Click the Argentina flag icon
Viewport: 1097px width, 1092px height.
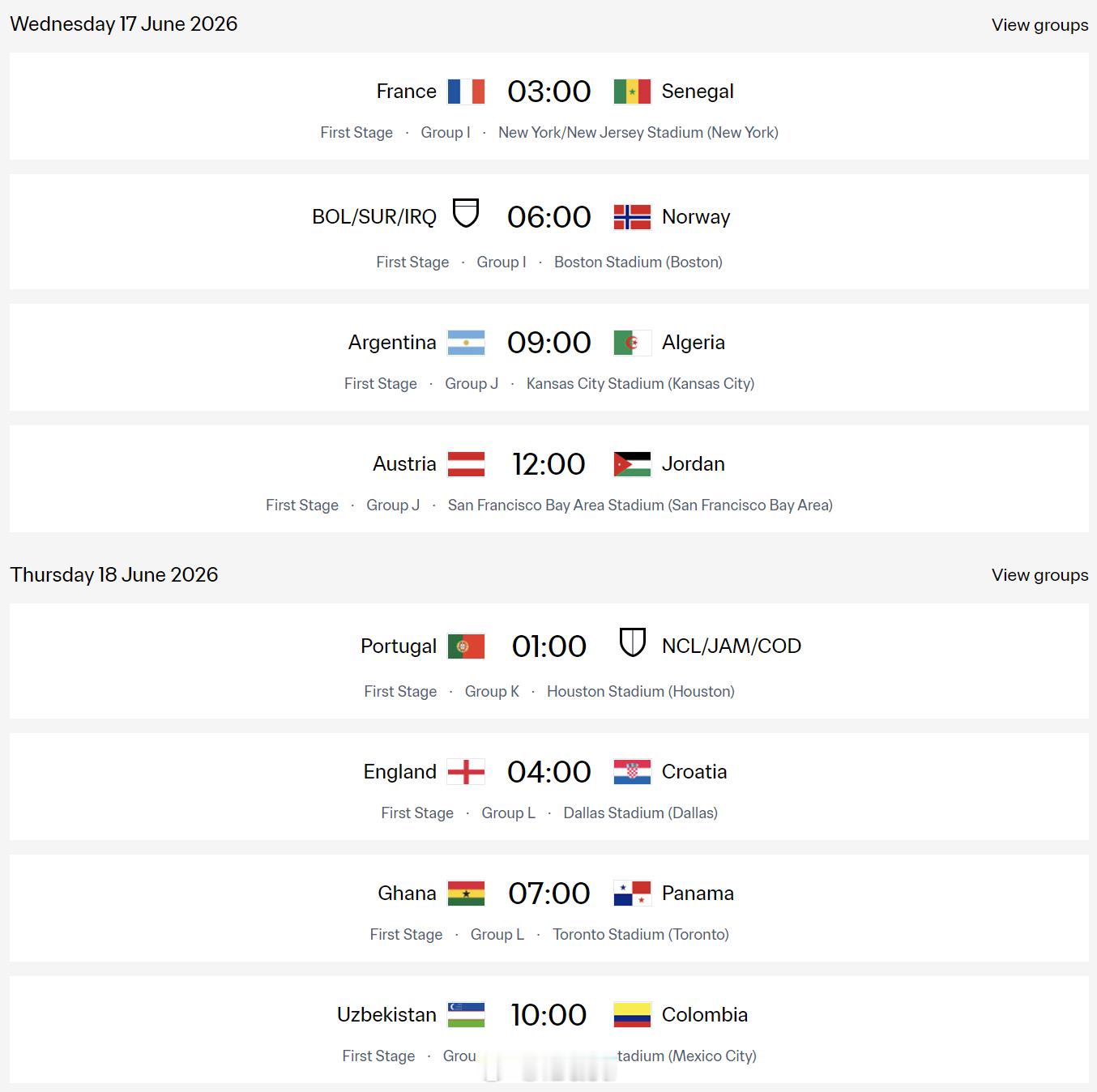coord(466,343)
